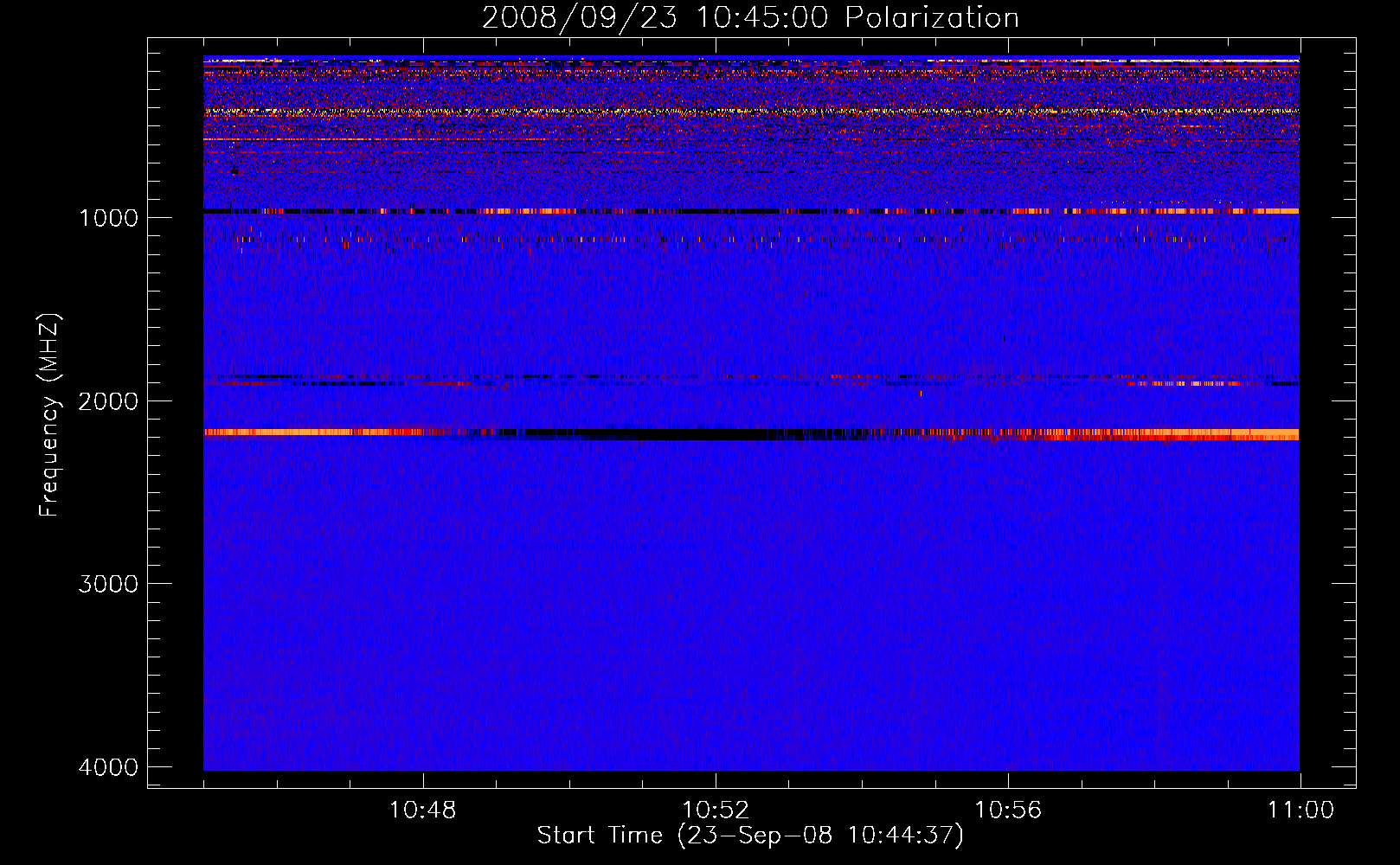Click the plot title '2008/09/23 10:45:00 Polarization'

750,18
